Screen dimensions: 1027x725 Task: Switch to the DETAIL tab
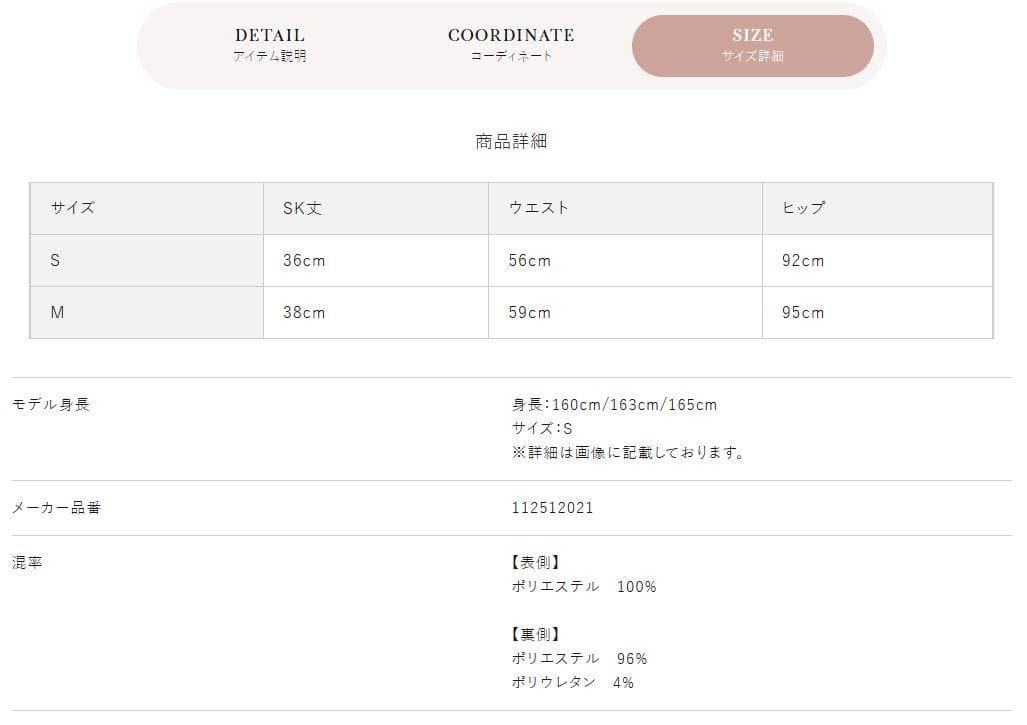click(270, 45)
